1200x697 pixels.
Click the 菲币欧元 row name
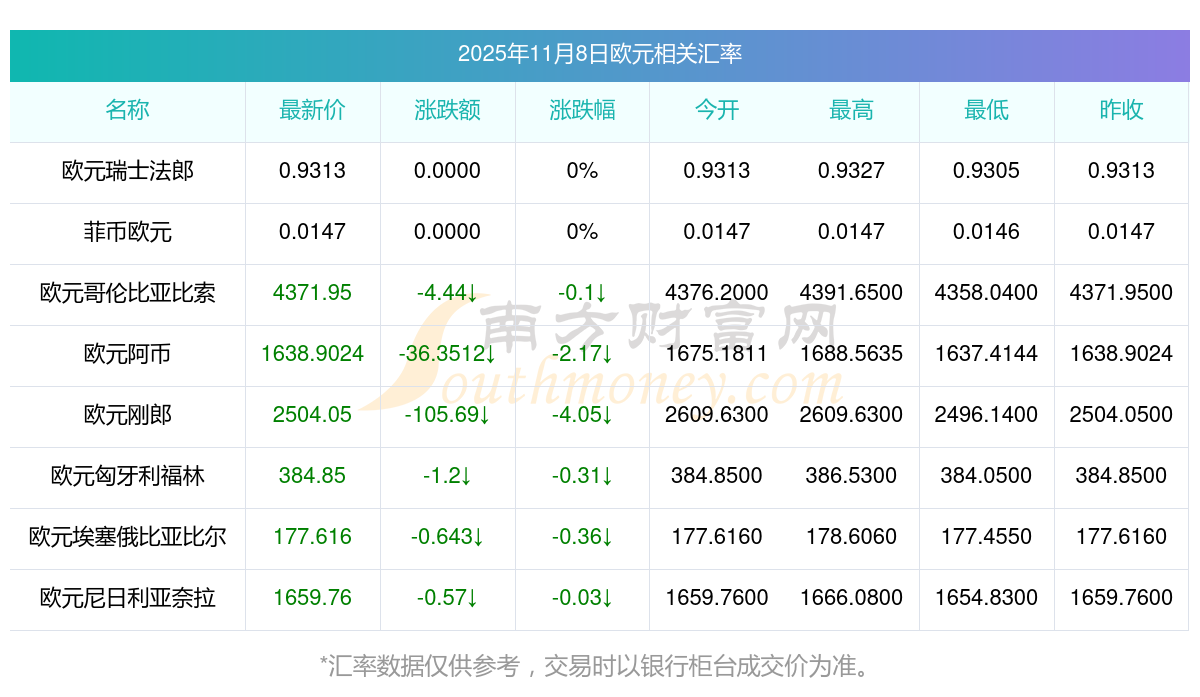click(x=127, y=232)
